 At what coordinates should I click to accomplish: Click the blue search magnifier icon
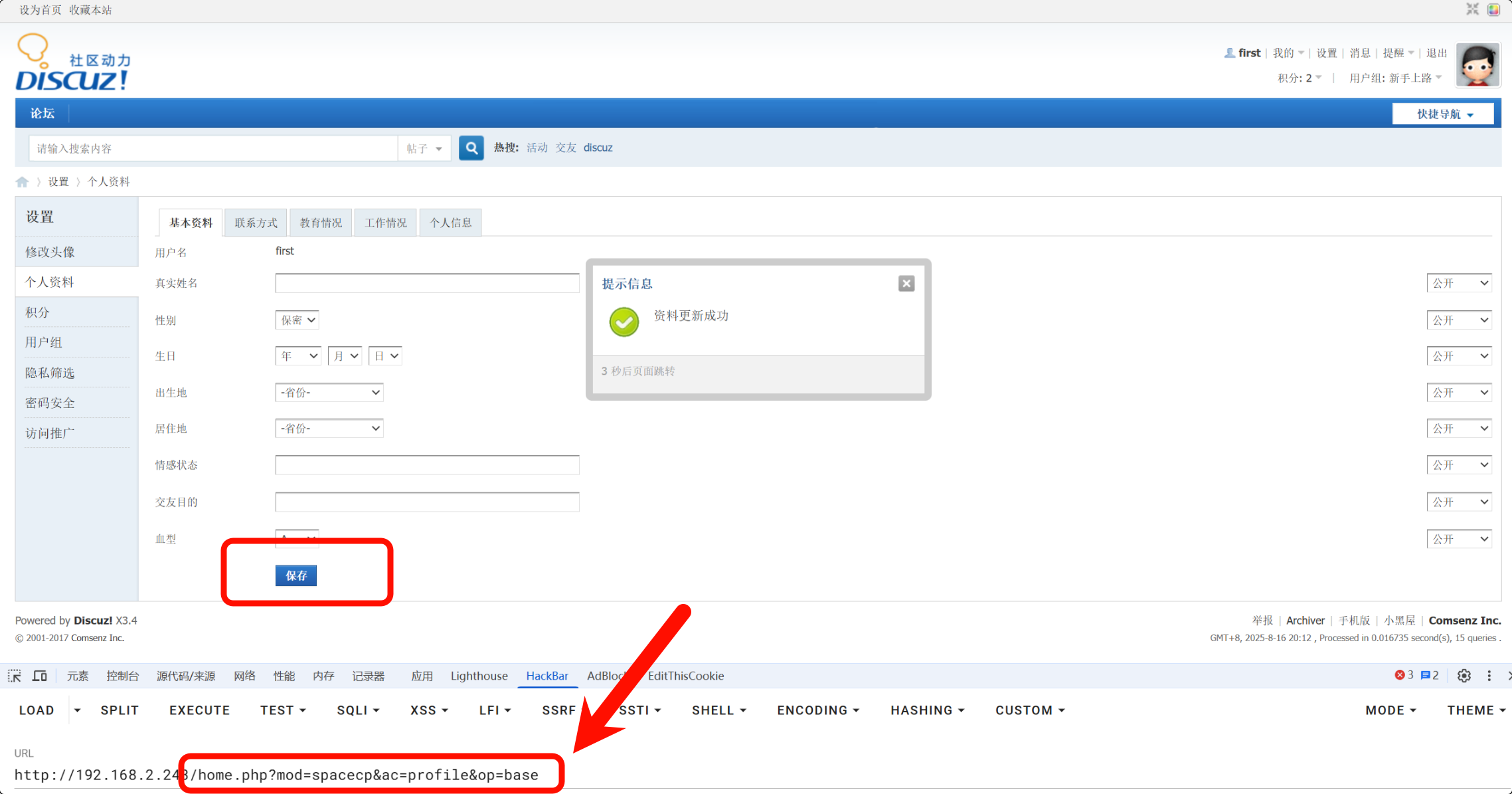[x=471, y=148]
